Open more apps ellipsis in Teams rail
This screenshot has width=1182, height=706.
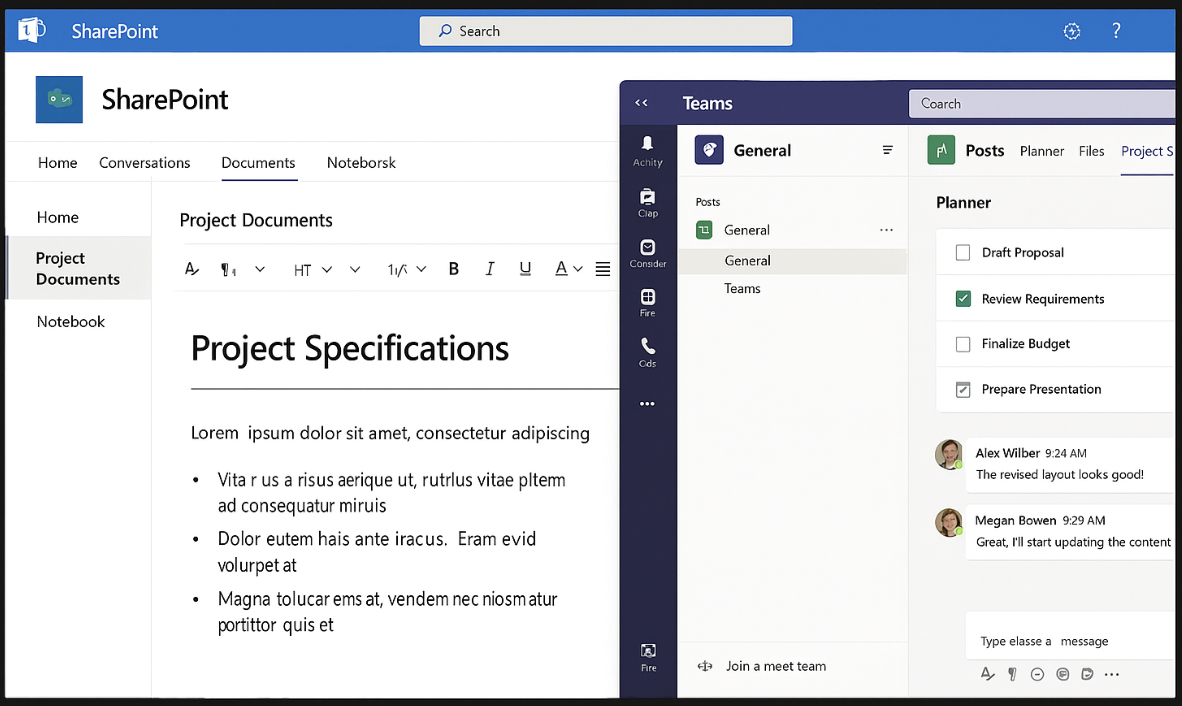pos(647,404)
